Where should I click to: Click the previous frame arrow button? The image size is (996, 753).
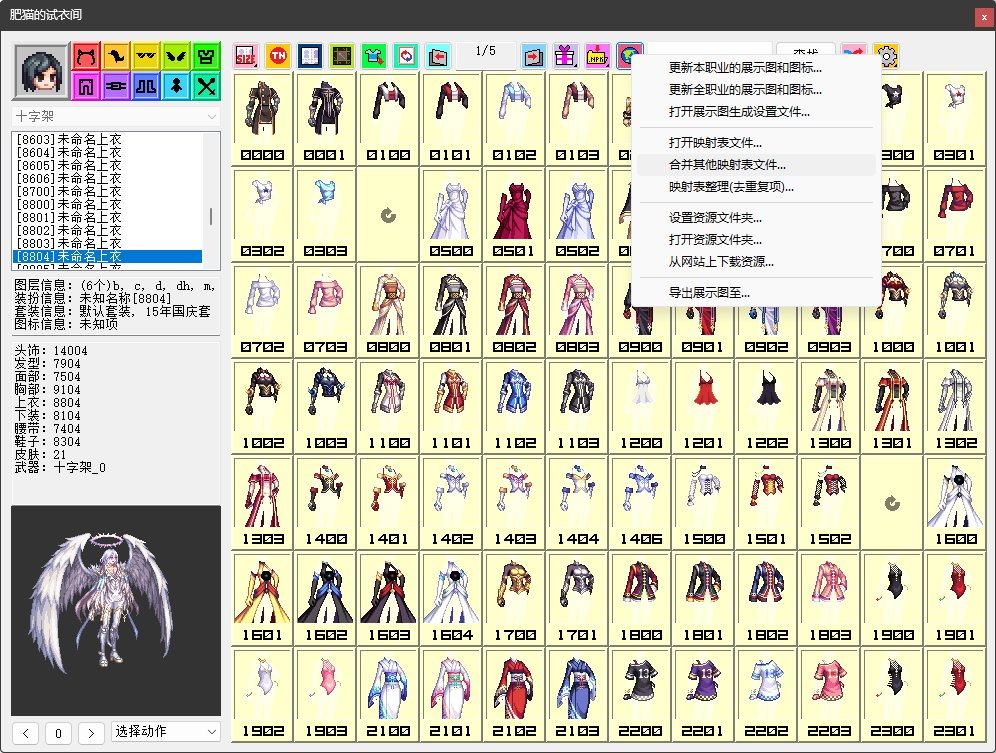point(27,733)
